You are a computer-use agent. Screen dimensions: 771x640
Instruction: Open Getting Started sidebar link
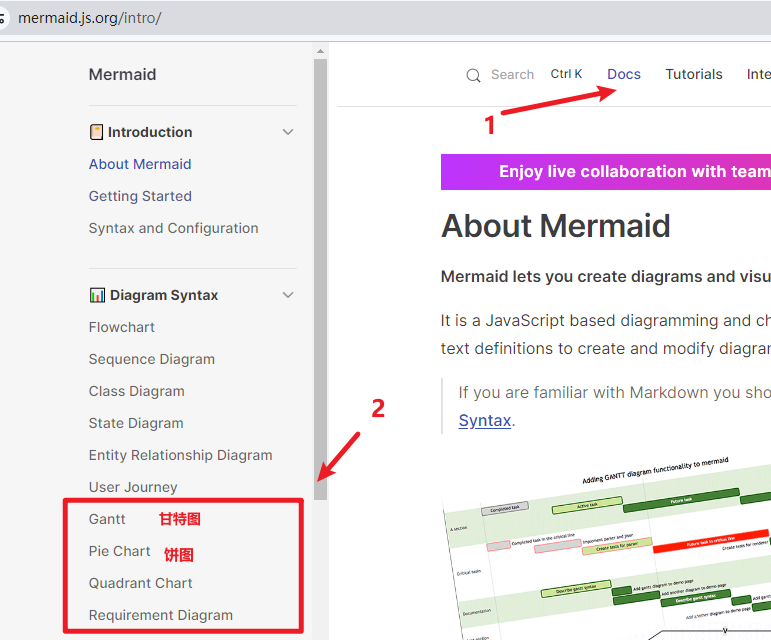pyautogui.click(x=140, y=196)
